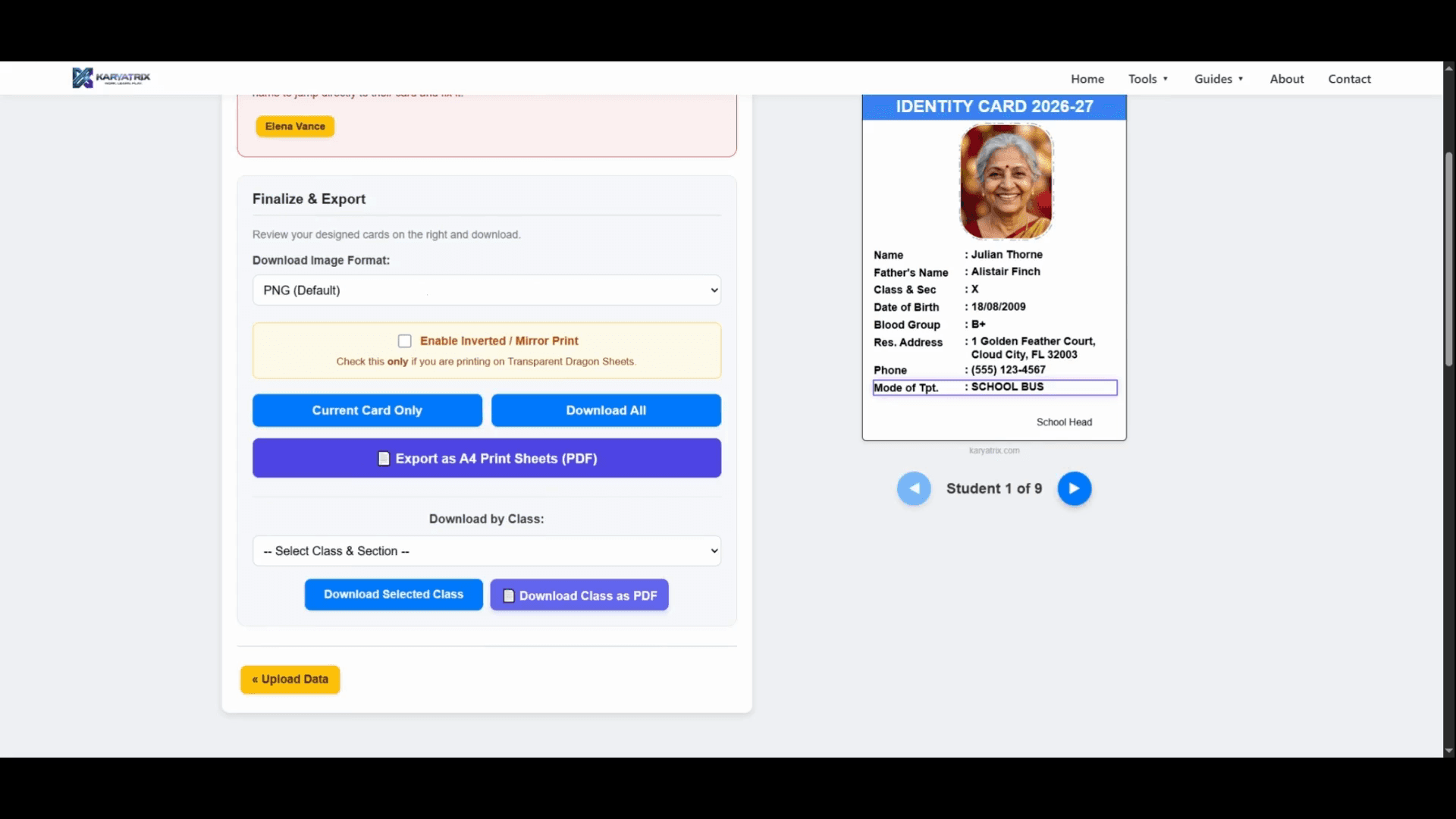This screenshot has width=1456, height=819.
Task: Click IDENTITY CARD 2026-27 header
Action: click(x=994, y=107)
